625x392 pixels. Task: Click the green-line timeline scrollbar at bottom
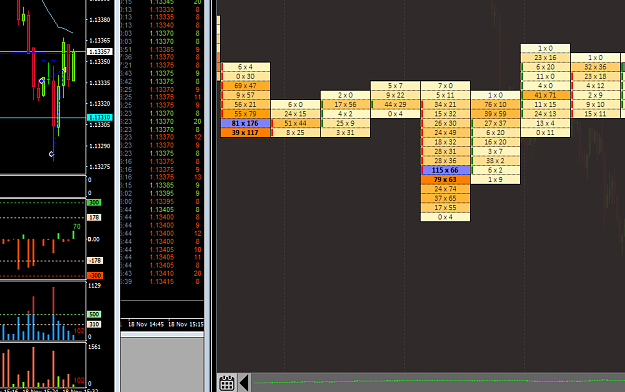(438, 382)
